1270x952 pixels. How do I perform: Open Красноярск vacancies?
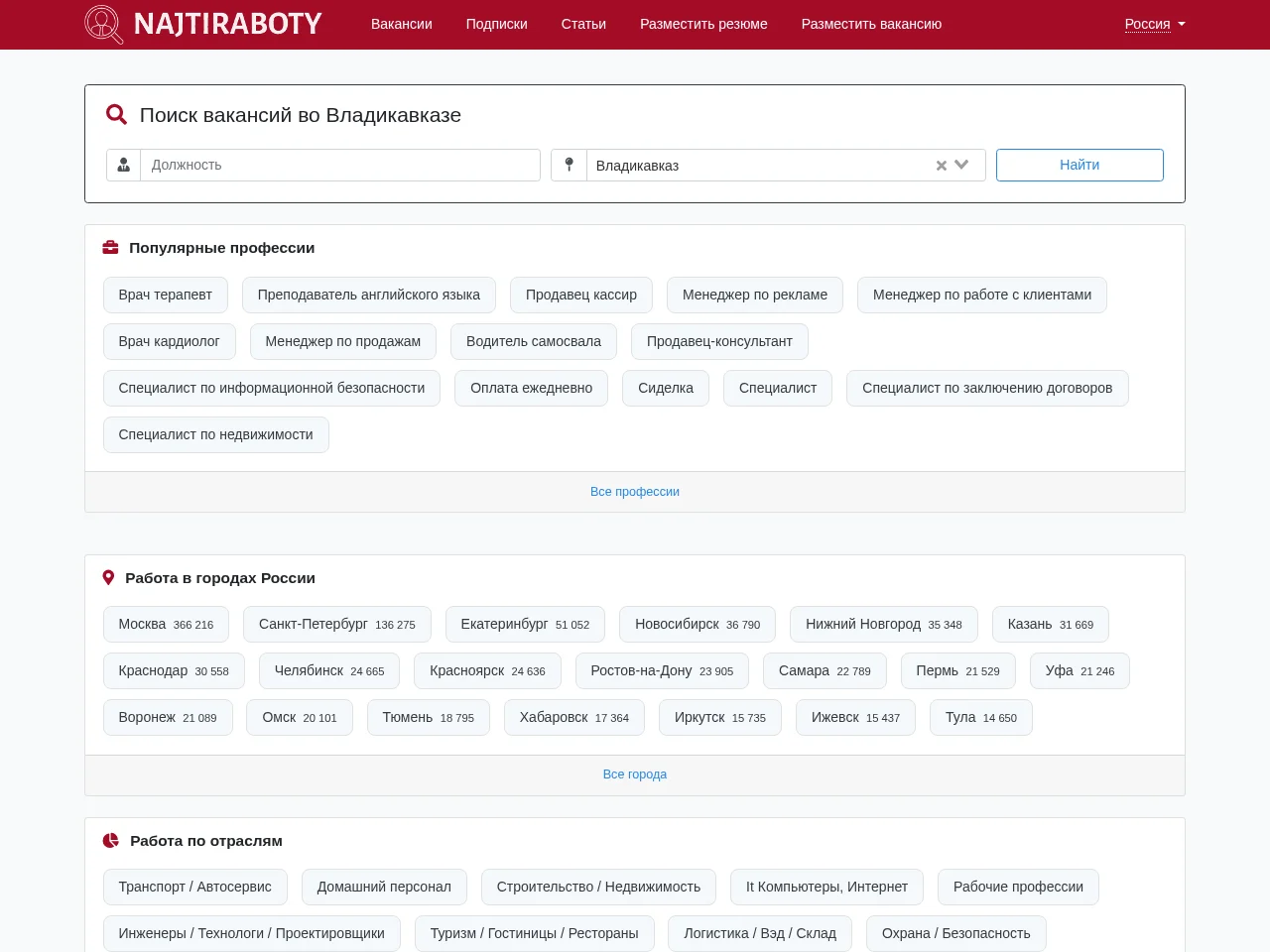[x=487, y=670]
